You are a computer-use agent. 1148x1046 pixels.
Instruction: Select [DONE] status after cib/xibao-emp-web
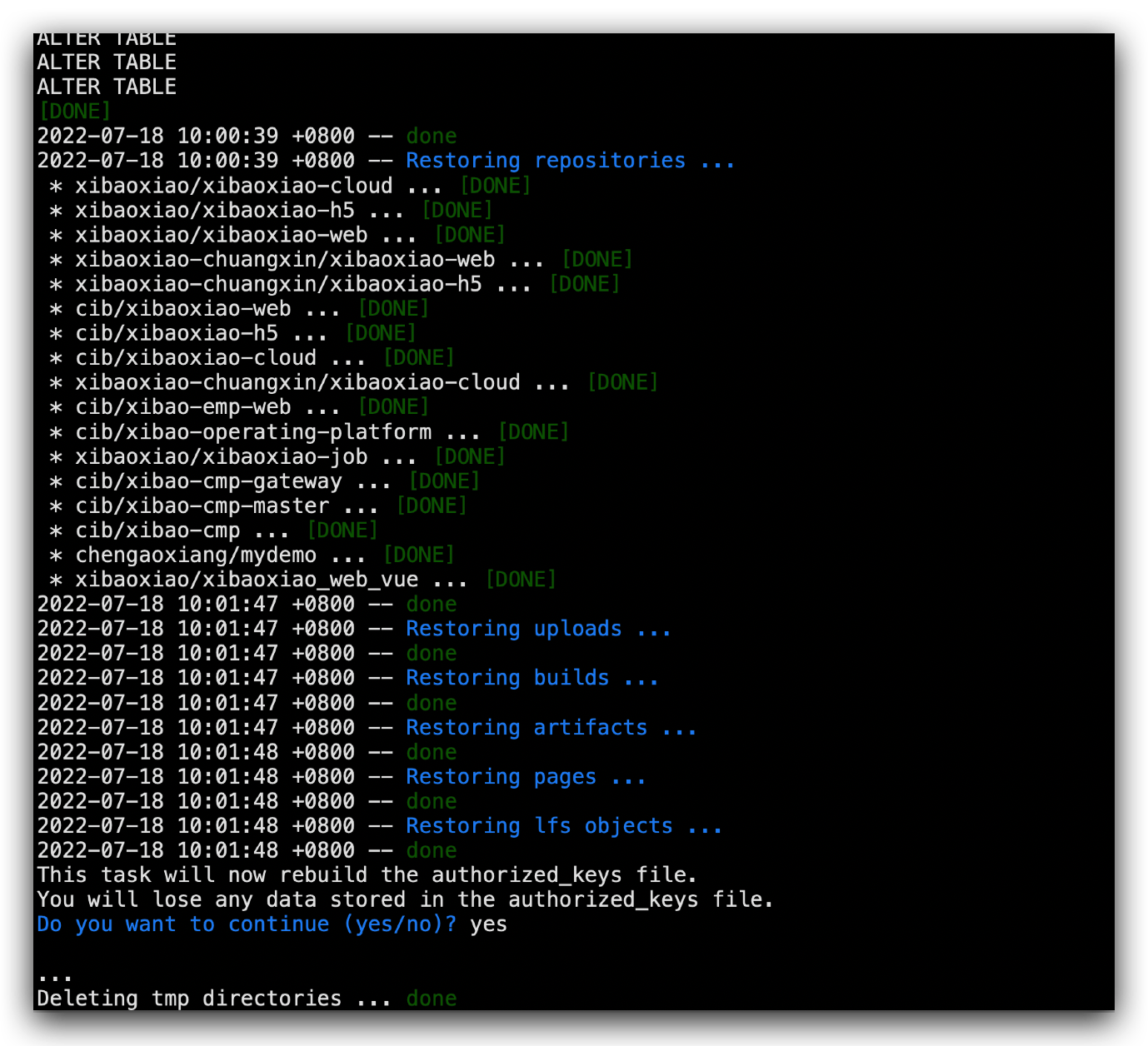click(393, 407)
